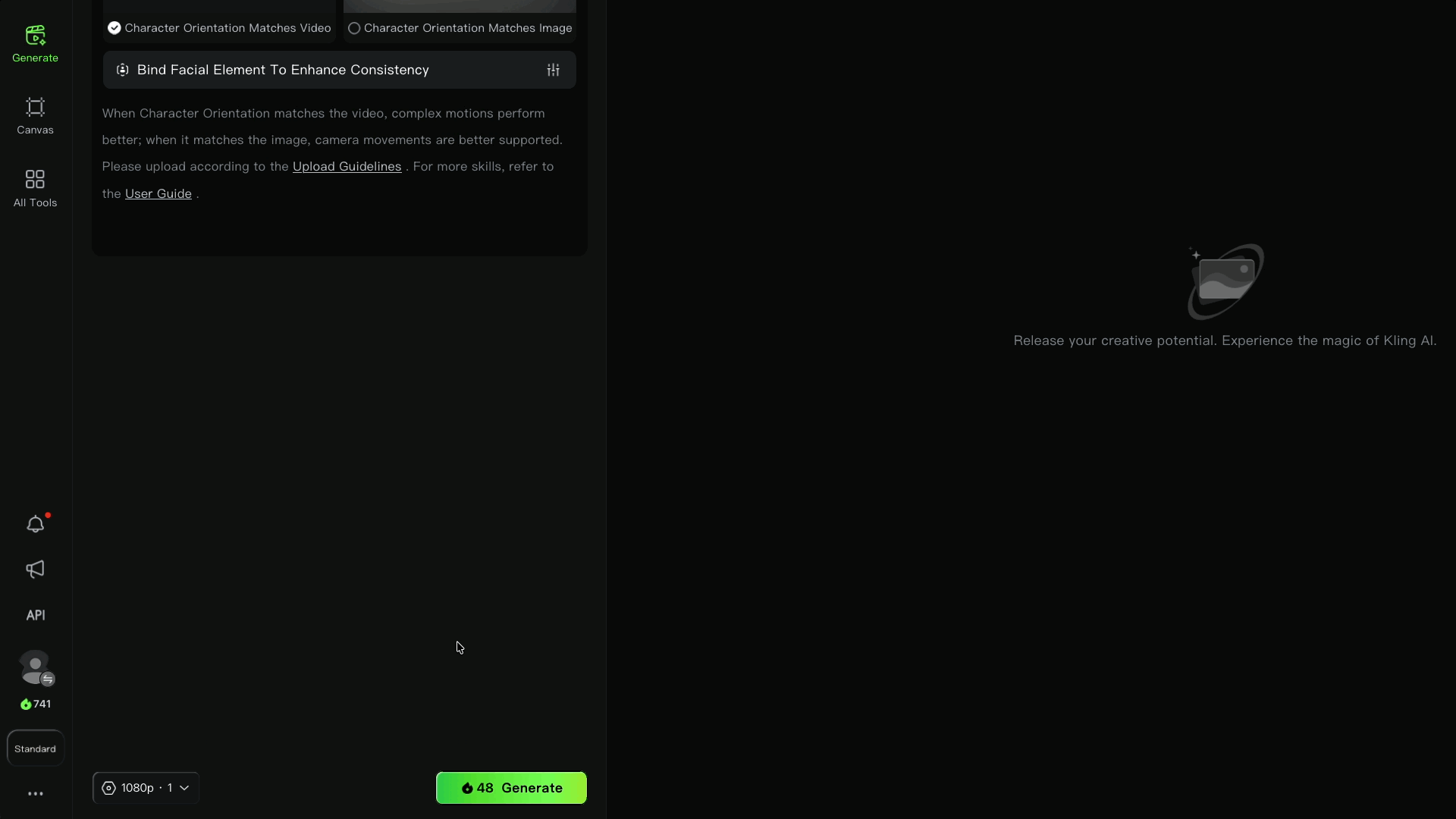Click the empty preview placeholder image
This screenshot has height=819, width=1456.
(x=1225, y=281)
